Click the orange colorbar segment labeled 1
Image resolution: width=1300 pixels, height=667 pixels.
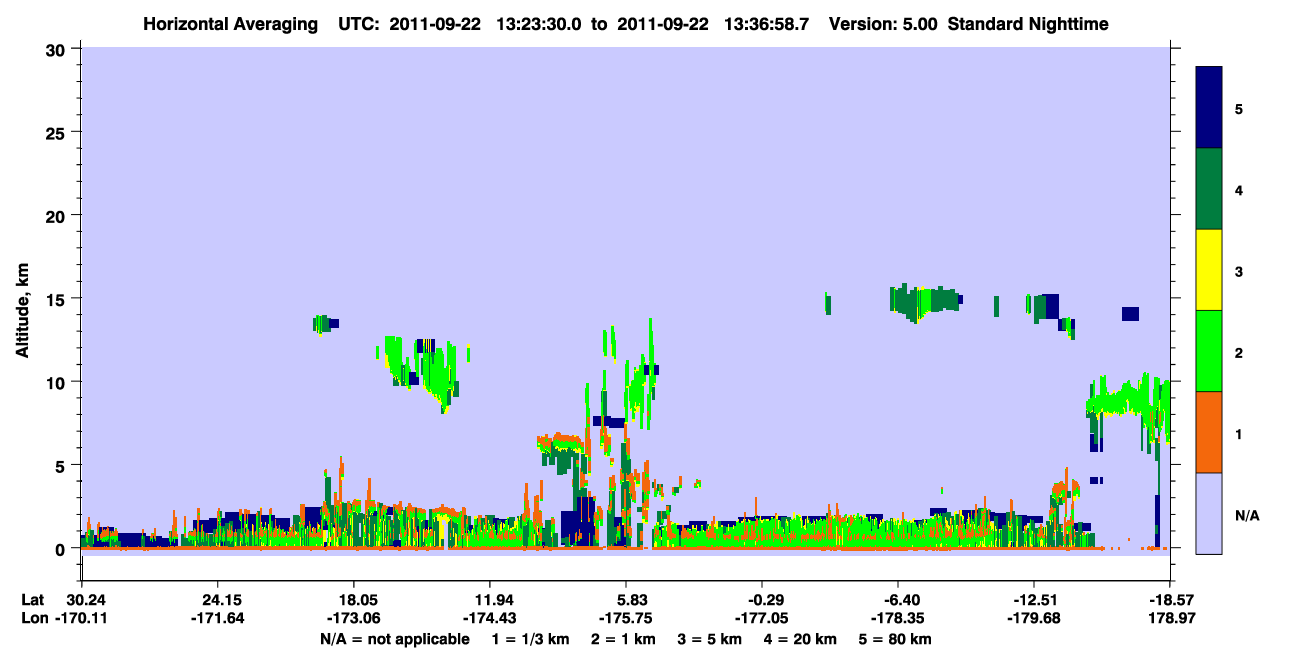[x=1209, y=432]
